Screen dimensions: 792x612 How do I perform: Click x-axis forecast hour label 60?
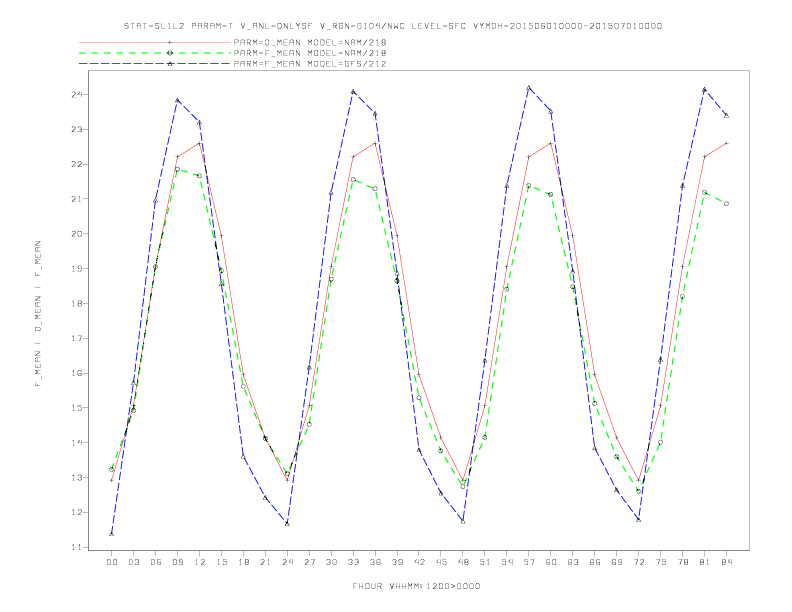click(x=551, y=562)
